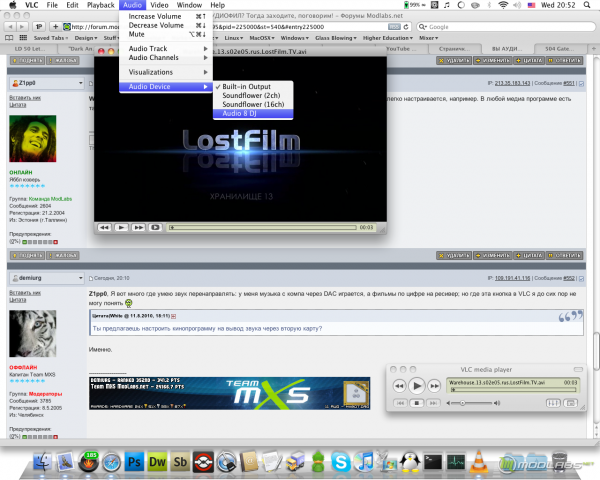Expand the Audio Channels submenu

(166, 57)
